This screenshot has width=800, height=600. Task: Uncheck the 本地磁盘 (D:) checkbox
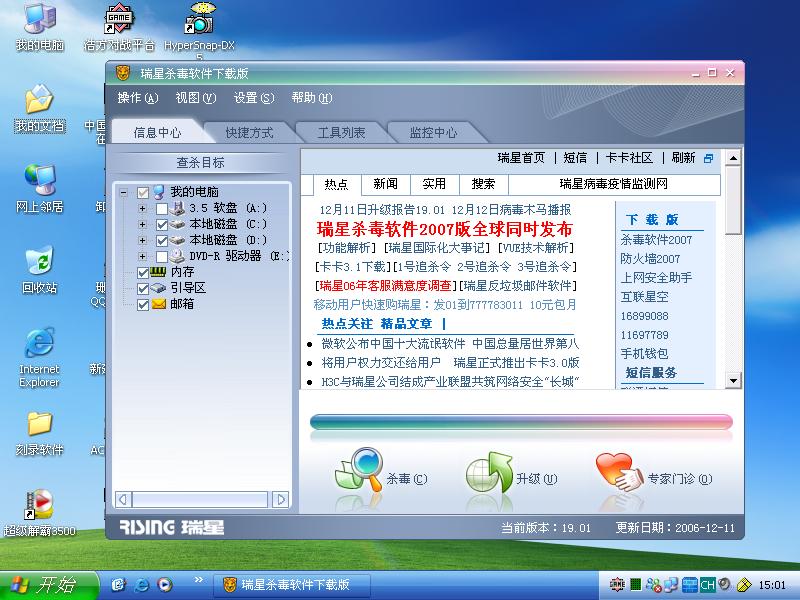(x=162, y=240)
